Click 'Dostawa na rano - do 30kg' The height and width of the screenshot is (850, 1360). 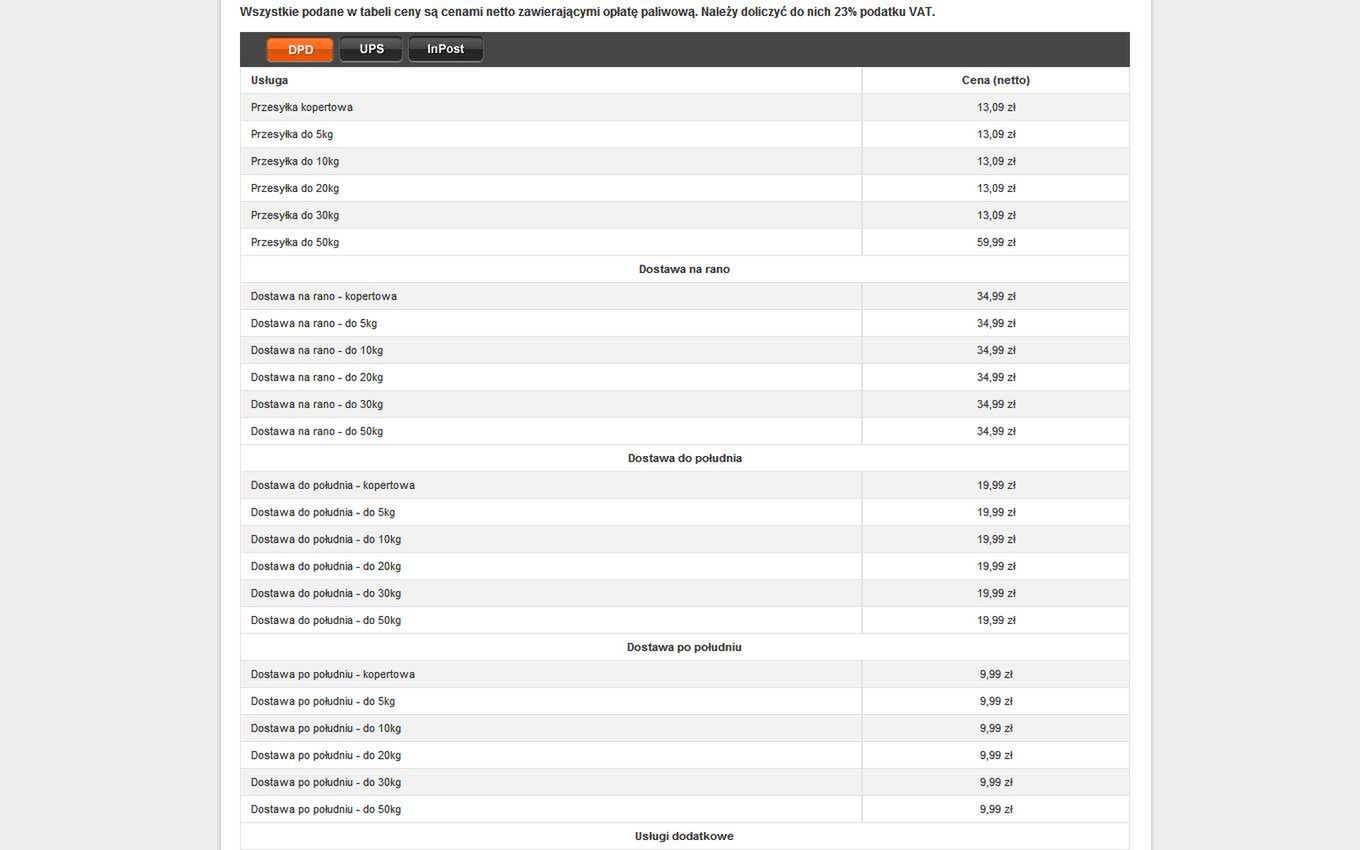coord(317,404)
